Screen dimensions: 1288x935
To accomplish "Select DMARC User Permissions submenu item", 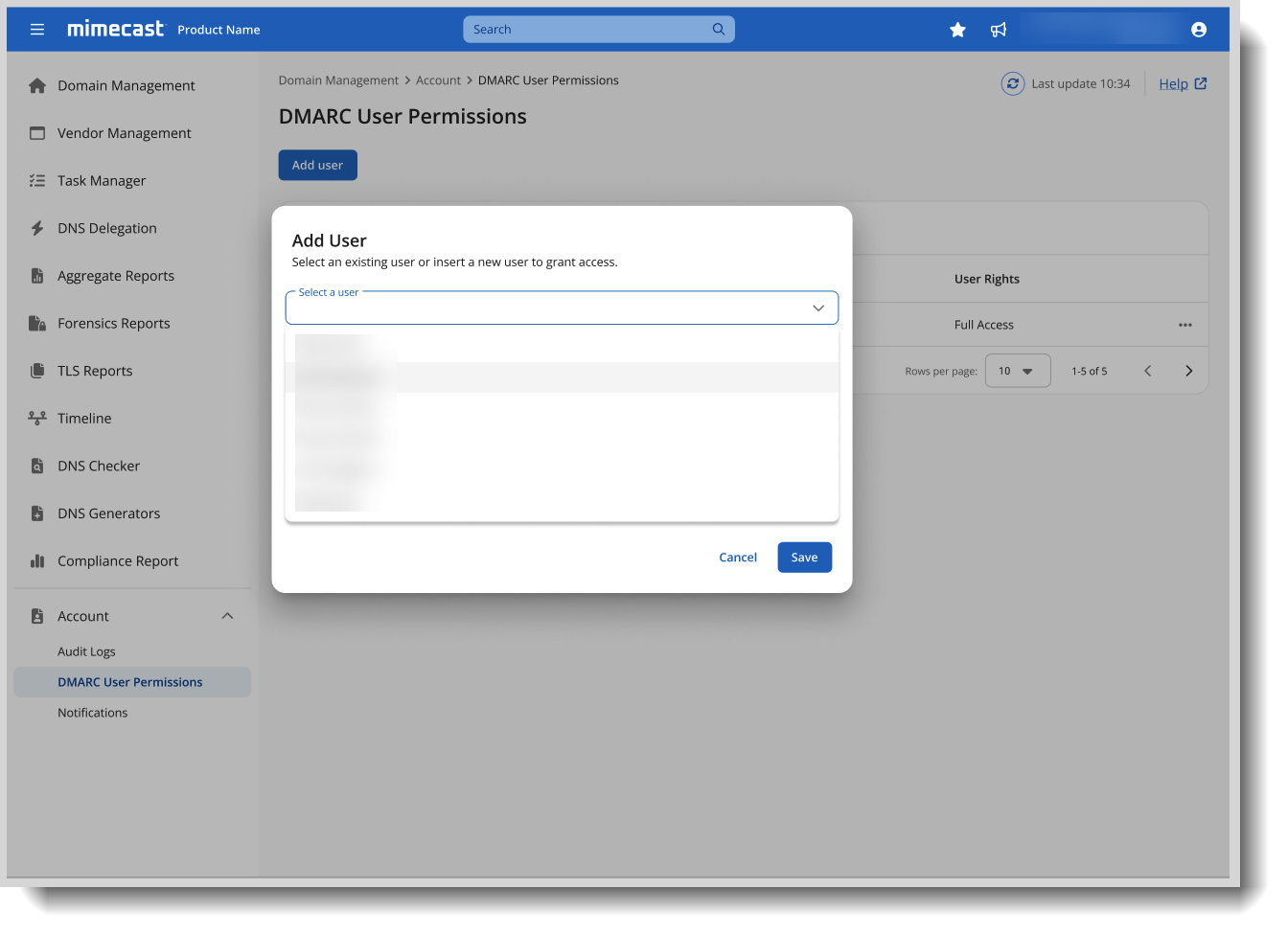I will (x=132, y=682).
